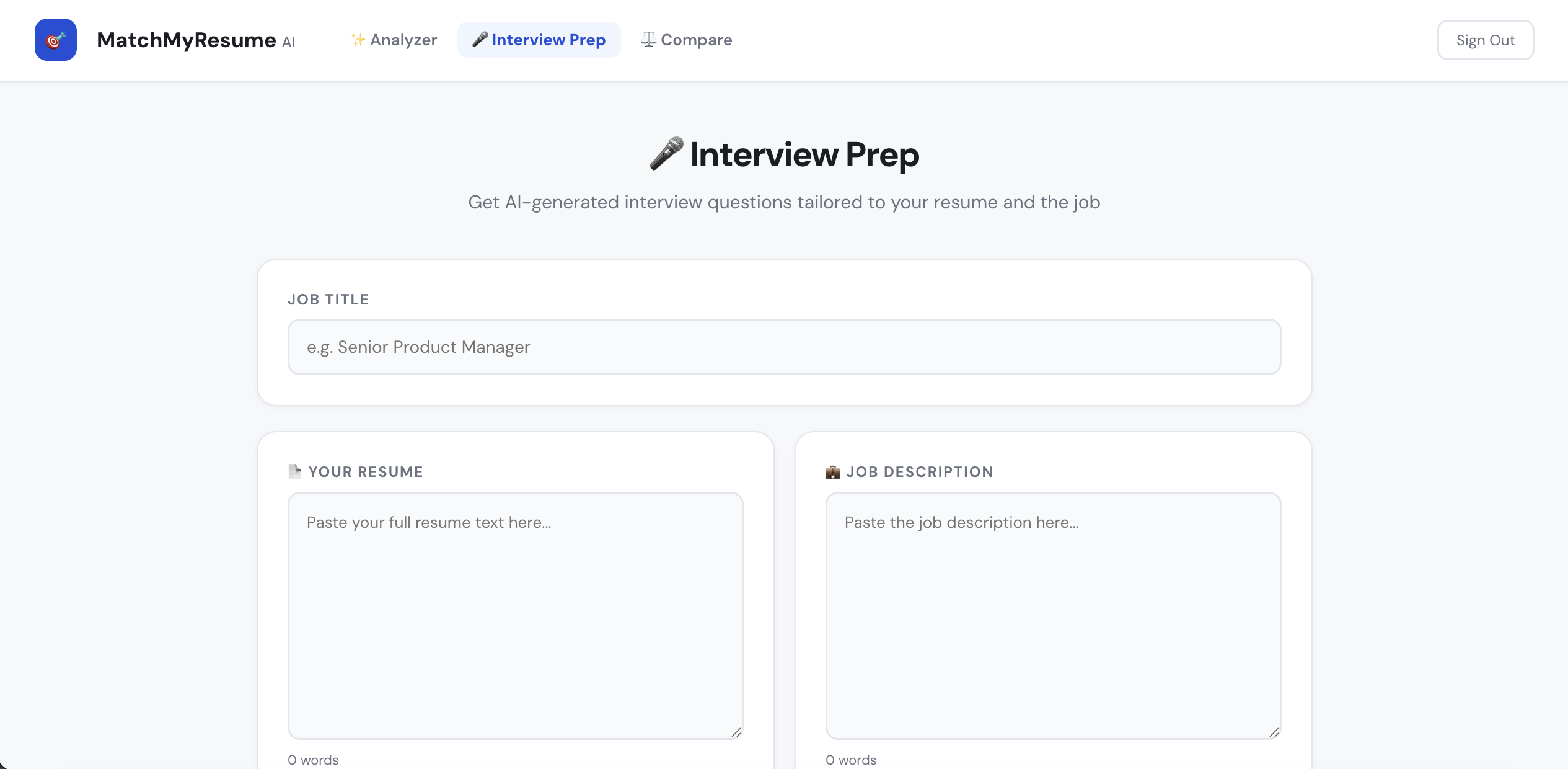
Task: Click the 0 words counter under Your Resume
Action: [312, 759]
